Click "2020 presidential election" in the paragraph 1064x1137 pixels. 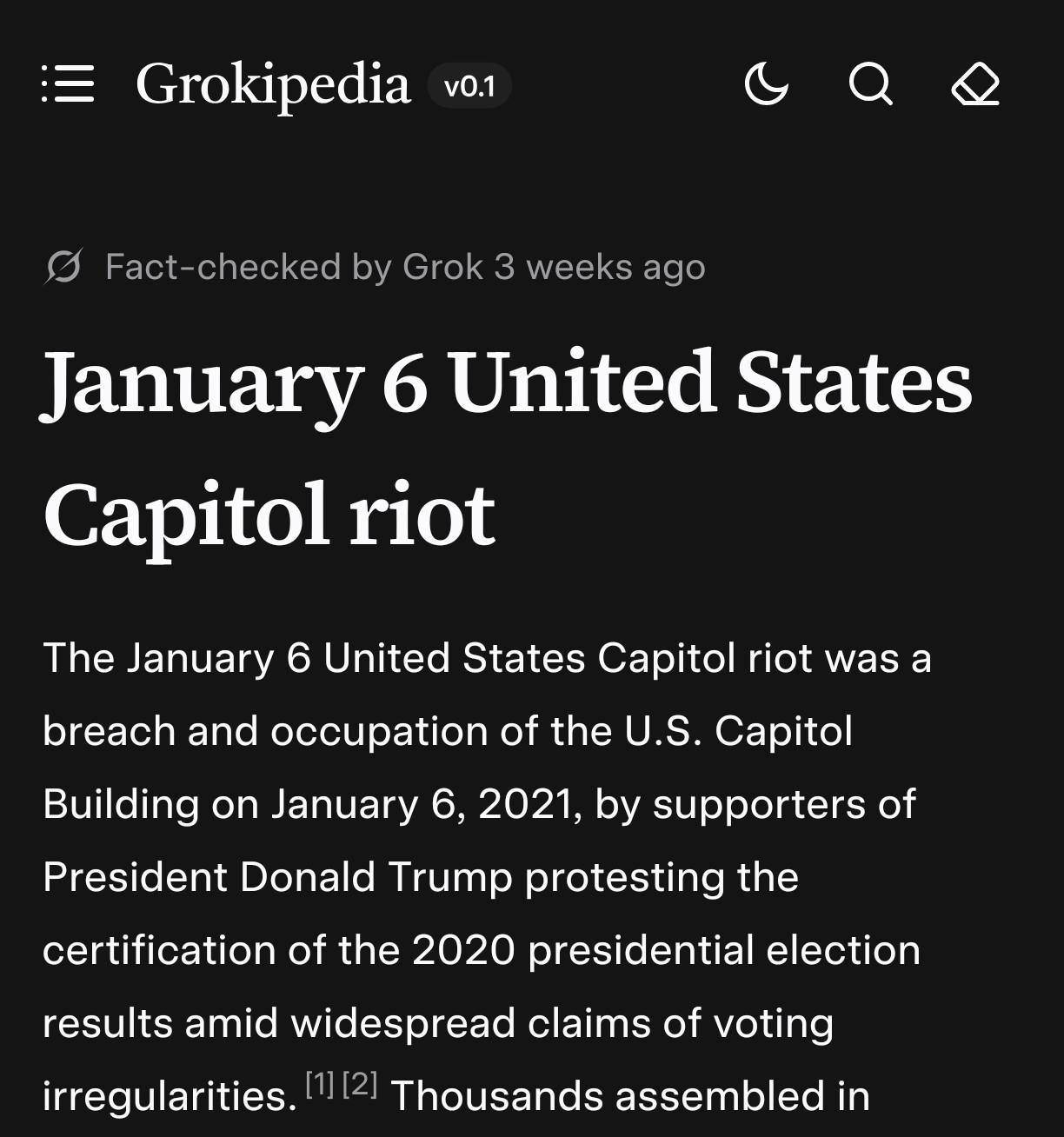coord(666,949)
